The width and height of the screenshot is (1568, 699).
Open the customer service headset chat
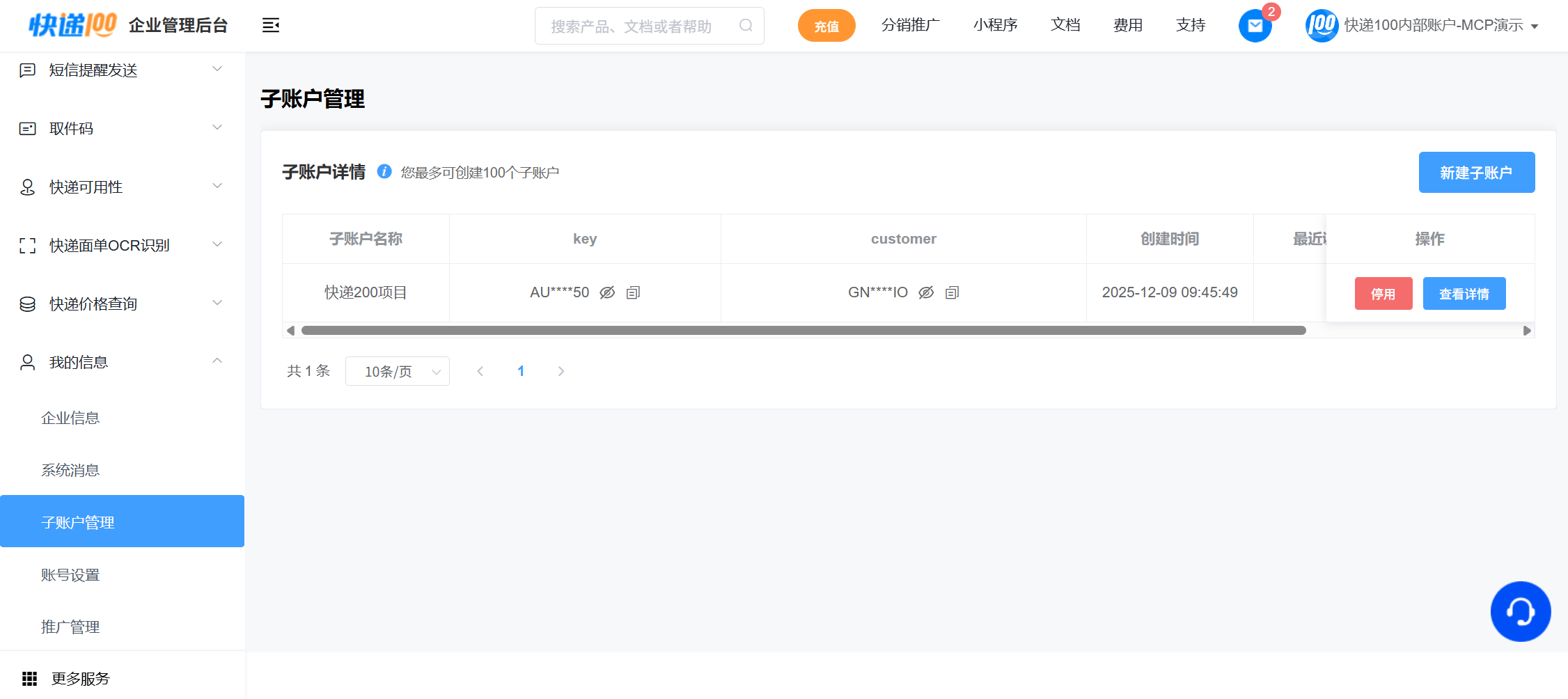pyautogui.click(x=1520, y=611)
